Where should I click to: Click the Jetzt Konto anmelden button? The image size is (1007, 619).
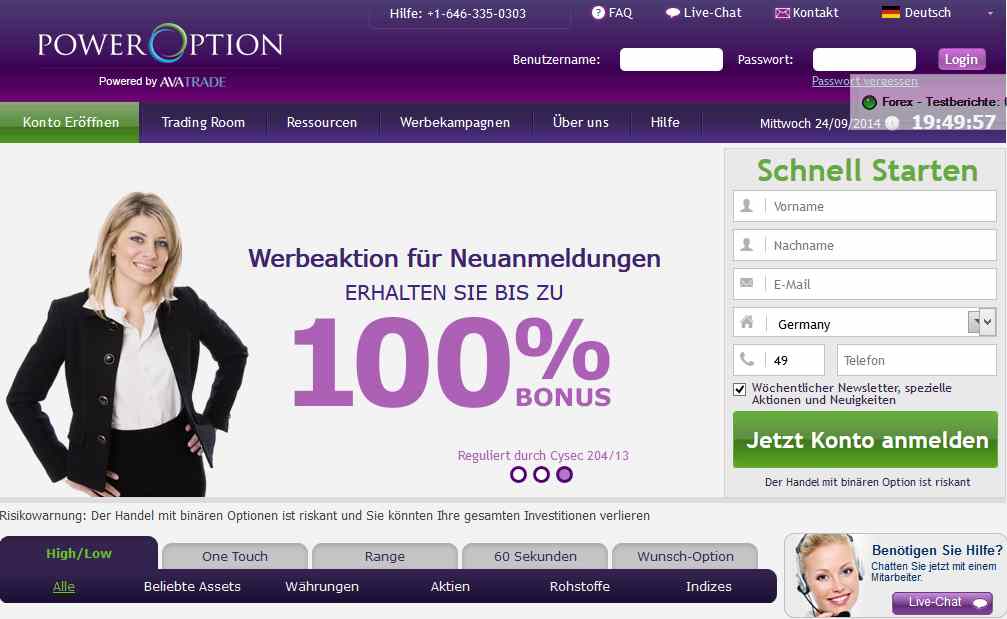pyautogui.click(x=865, y=440)
